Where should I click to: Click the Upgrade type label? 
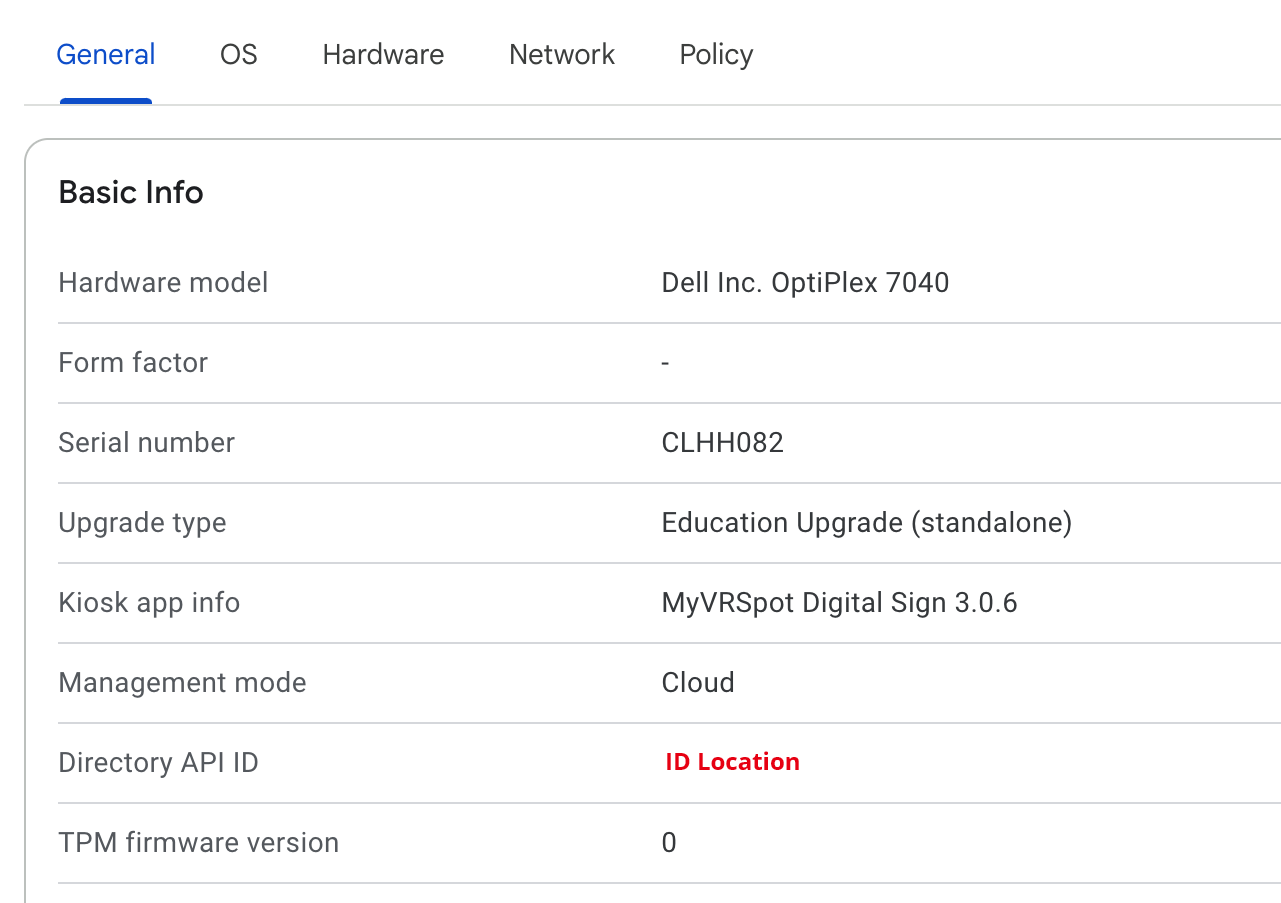point(142,523)
